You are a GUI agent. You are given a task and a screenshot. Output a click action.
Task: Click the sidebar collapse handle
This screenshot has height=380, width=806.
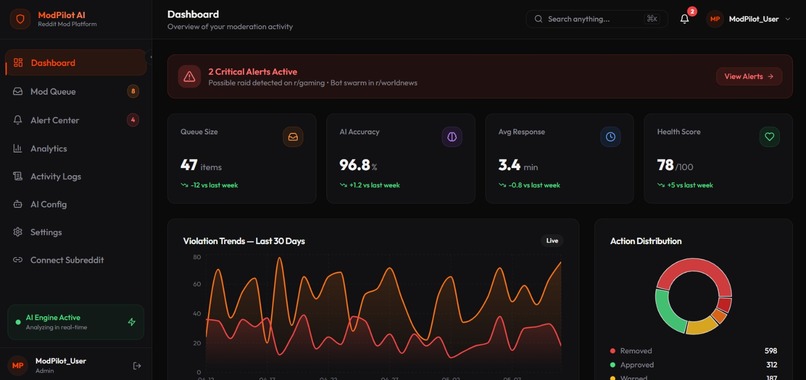coord(150,57)
